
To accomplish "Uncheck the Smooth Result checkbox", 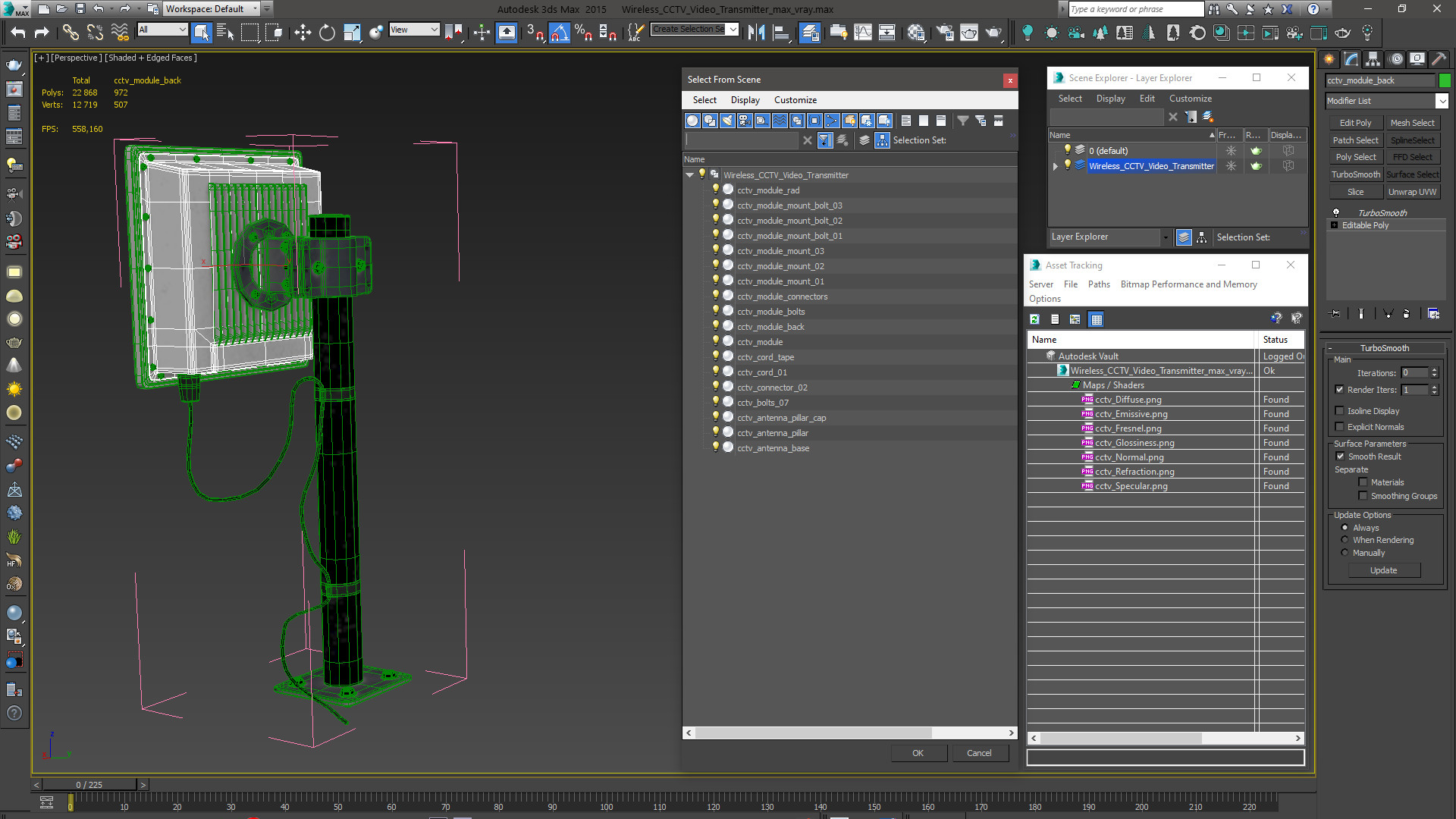I will pyautogui.click(x=1340, y=457).
